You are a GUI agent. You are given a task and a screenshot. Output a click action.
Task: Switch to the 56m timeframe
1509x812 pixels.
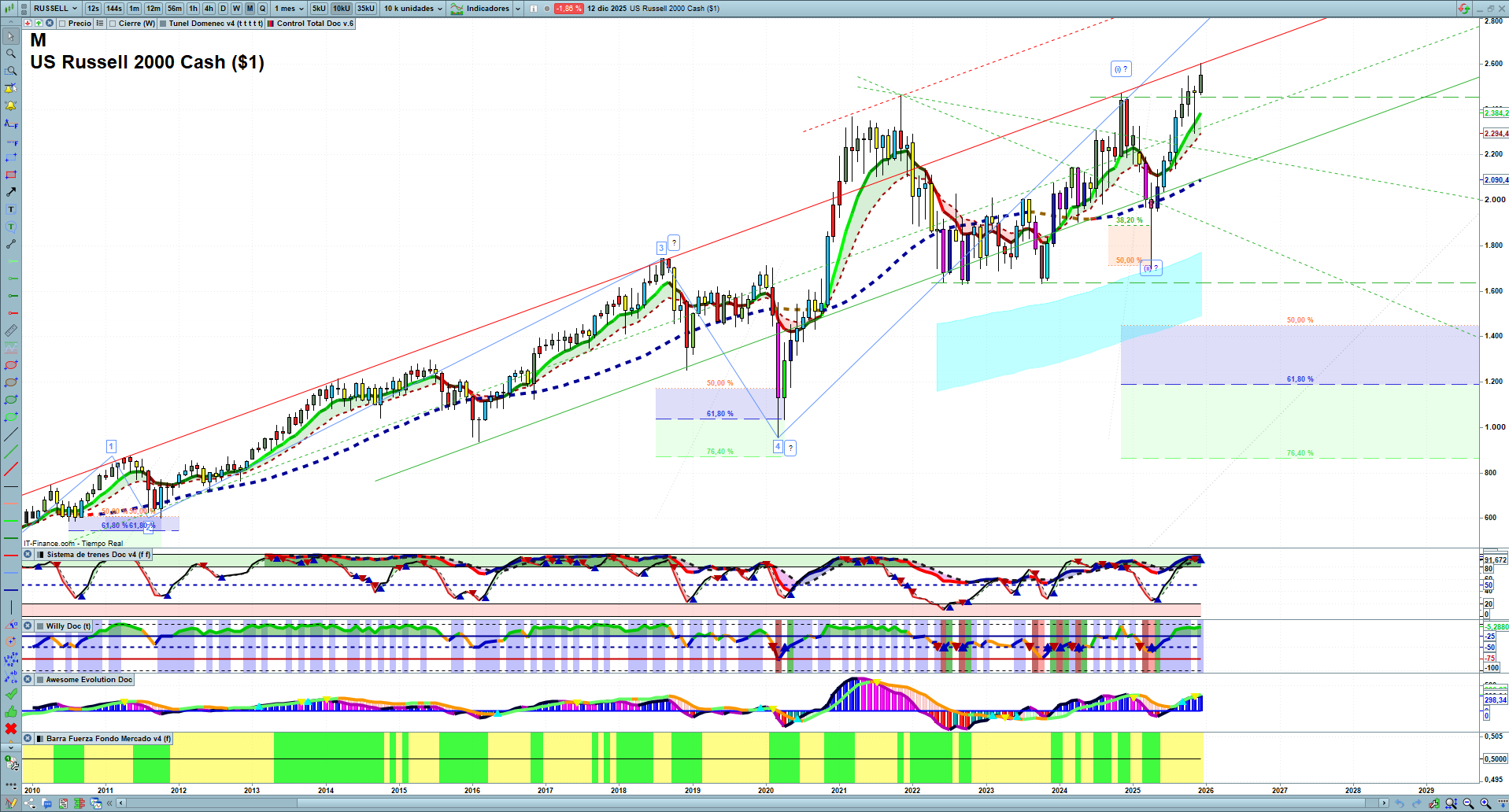coord(175,9)
